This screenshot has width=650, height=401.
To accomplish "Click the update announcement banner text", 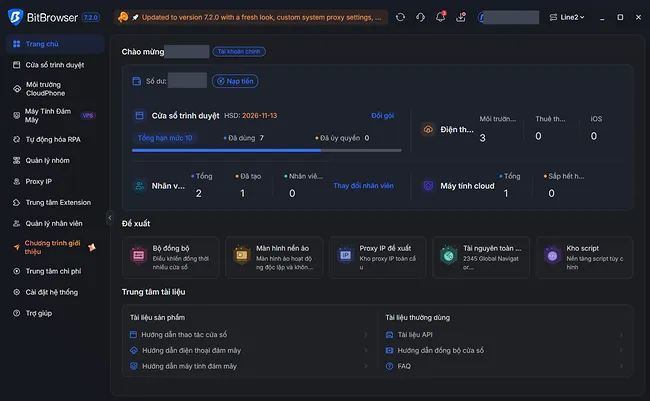I will pos(261,17).
